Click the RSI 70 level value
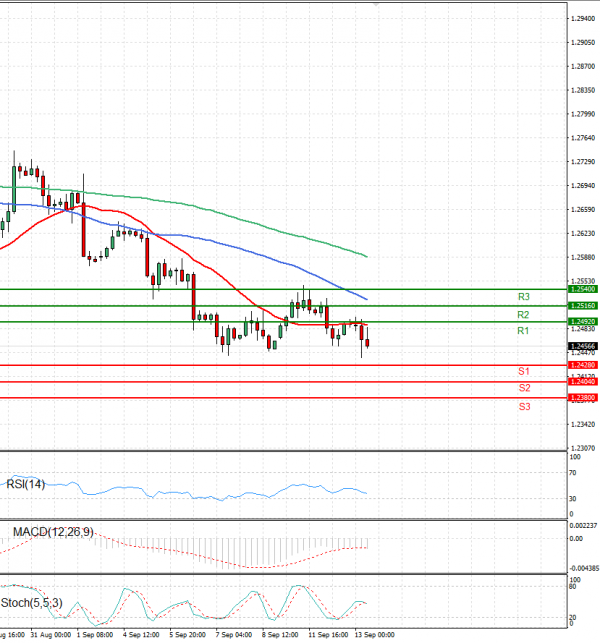The width and height of the screenshot is (600, 643). [x=573, y=473]
